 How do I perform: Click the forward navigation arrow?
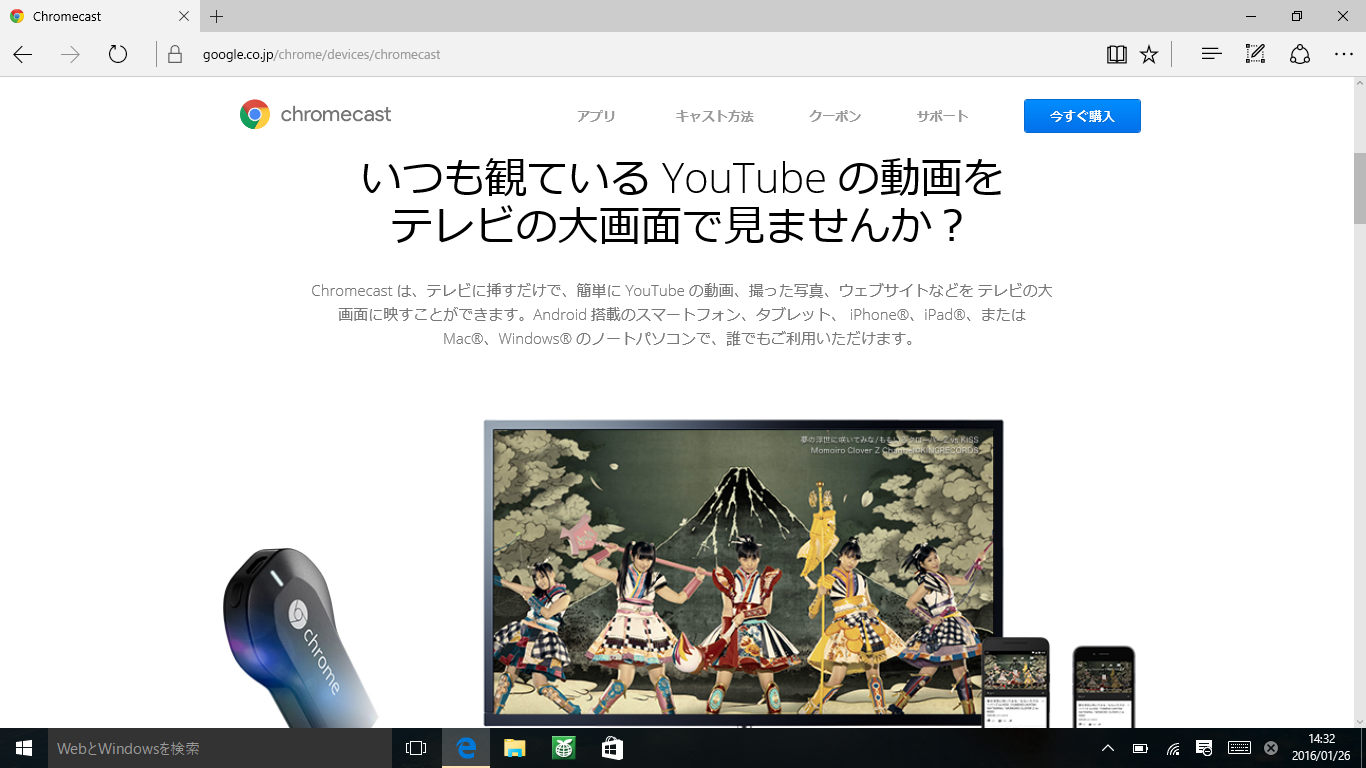click(70, 55)
